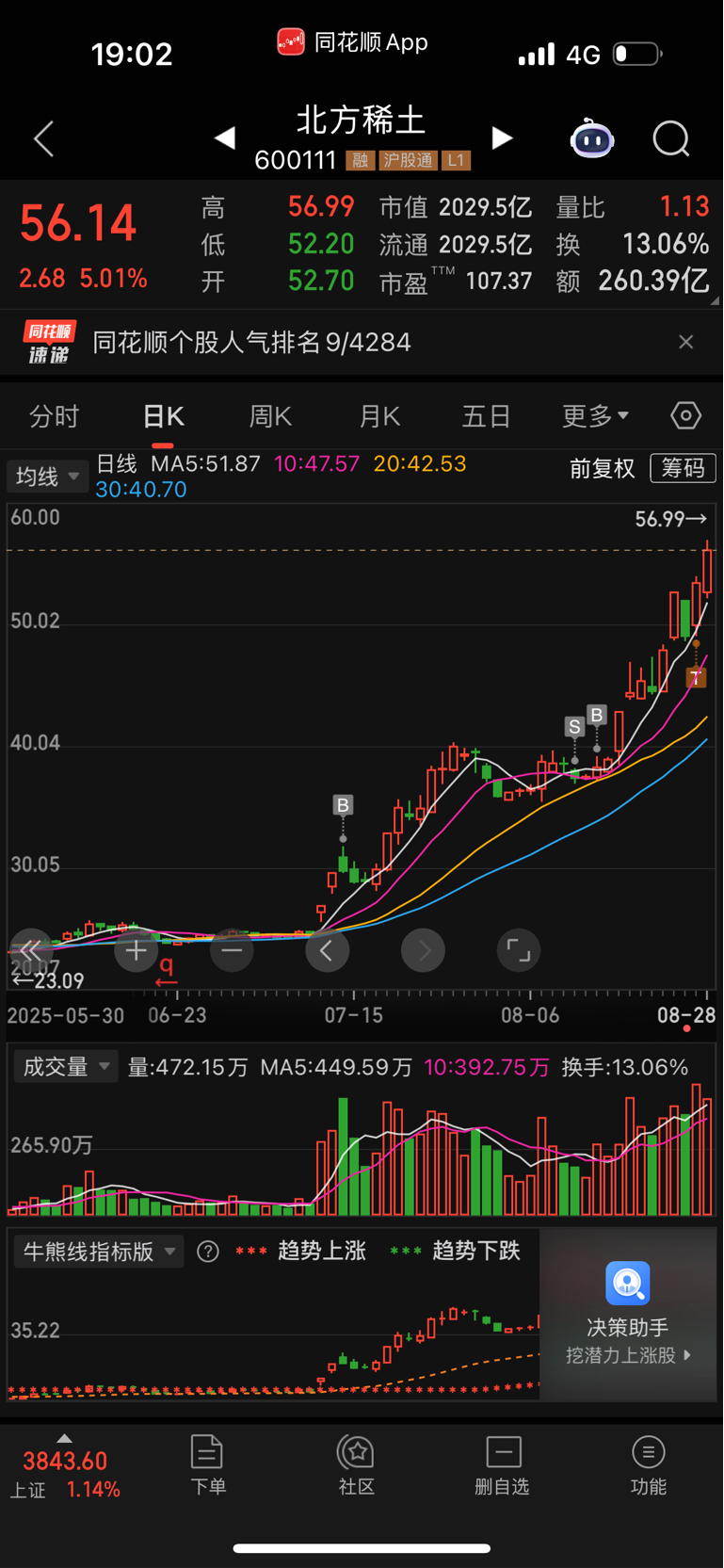This screenshot has width=724, height=1568.
Task: Open 挖潜力上涨股 link
Action: [628, 1355]
